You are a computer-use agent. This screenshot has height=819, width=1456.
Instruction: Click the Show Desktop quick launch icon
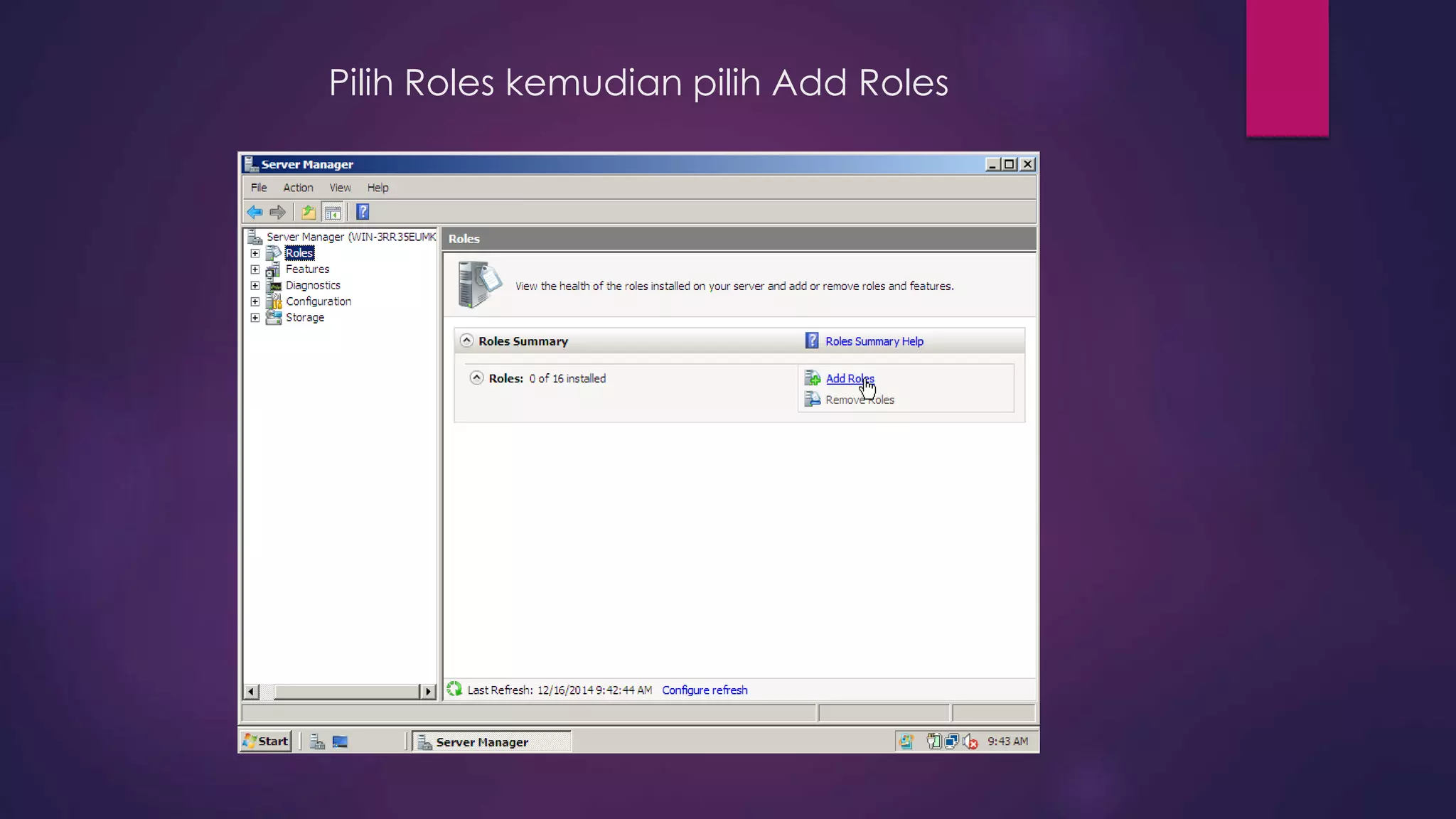(341, 742)
